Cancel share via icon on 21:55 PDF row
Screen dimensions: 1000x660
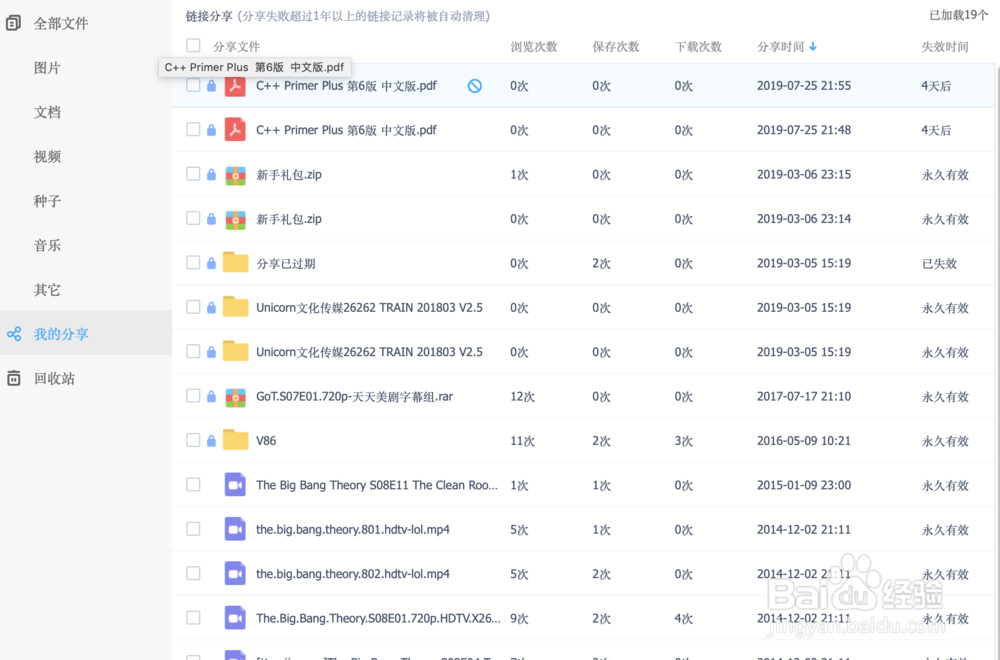click(474, 85)
